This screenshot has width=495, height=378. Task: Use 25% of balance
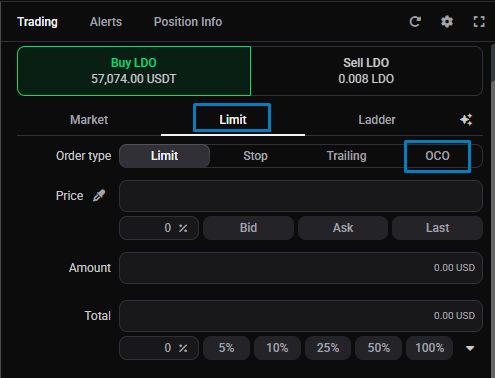[328, 348]
